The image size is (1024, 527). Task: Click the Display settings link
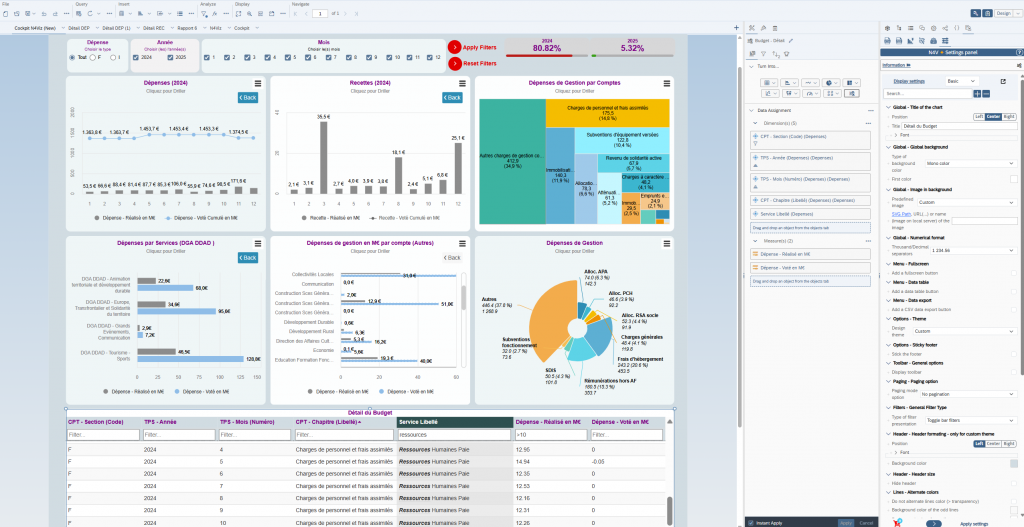coord(909,81)
